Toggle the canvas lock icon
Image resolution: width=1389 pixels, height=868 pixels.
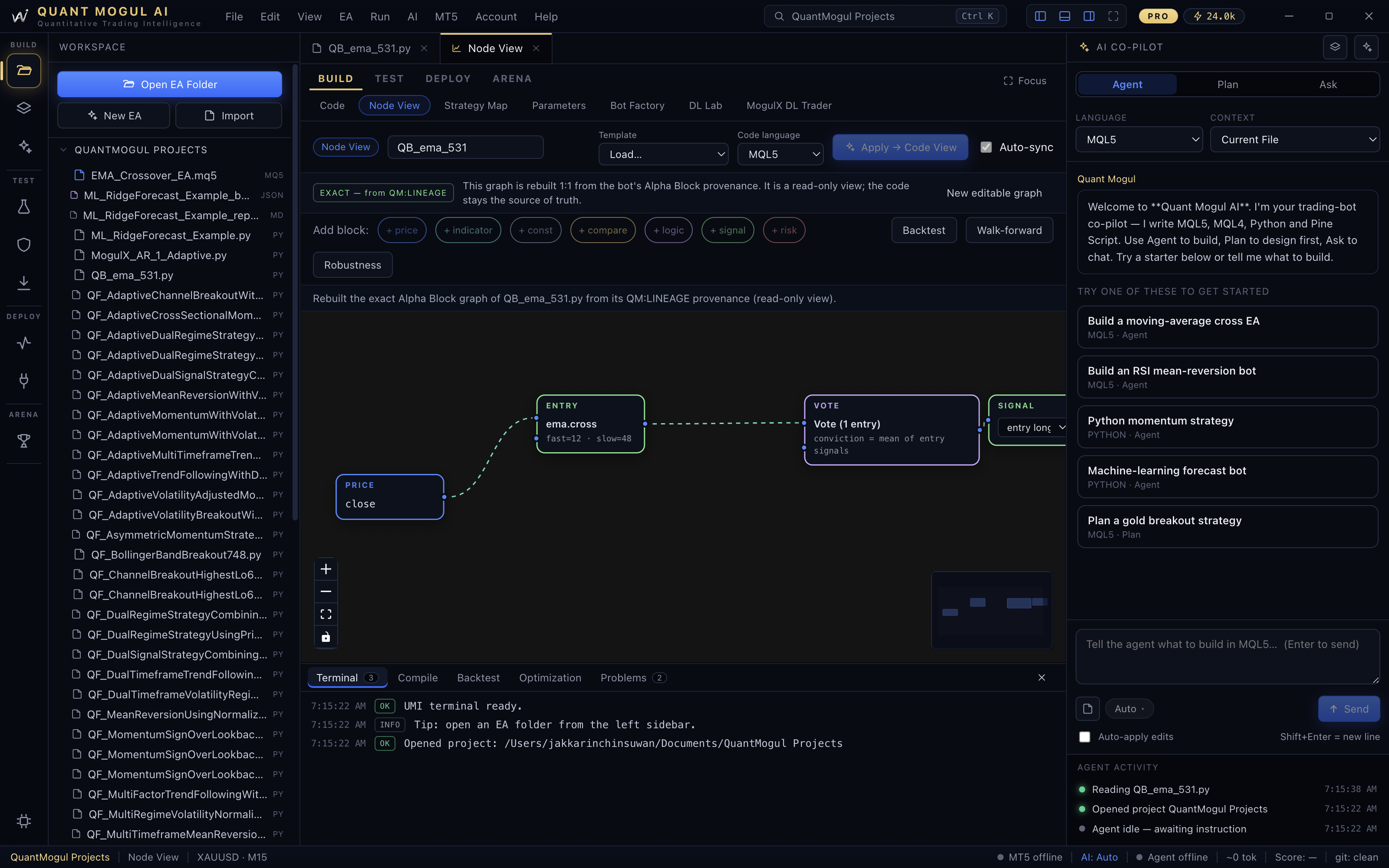tap(326, 637)
